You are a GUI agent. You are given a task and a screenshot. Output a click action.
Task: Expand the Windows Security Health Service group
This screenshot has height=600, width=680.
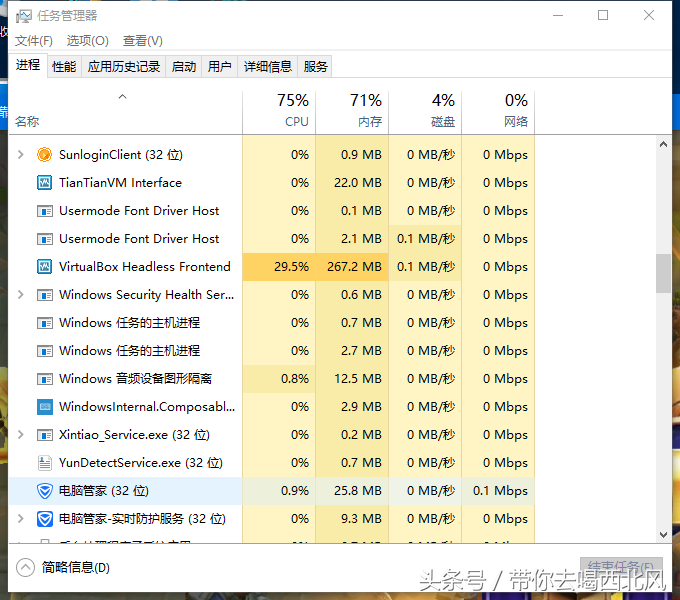[20, 295]
